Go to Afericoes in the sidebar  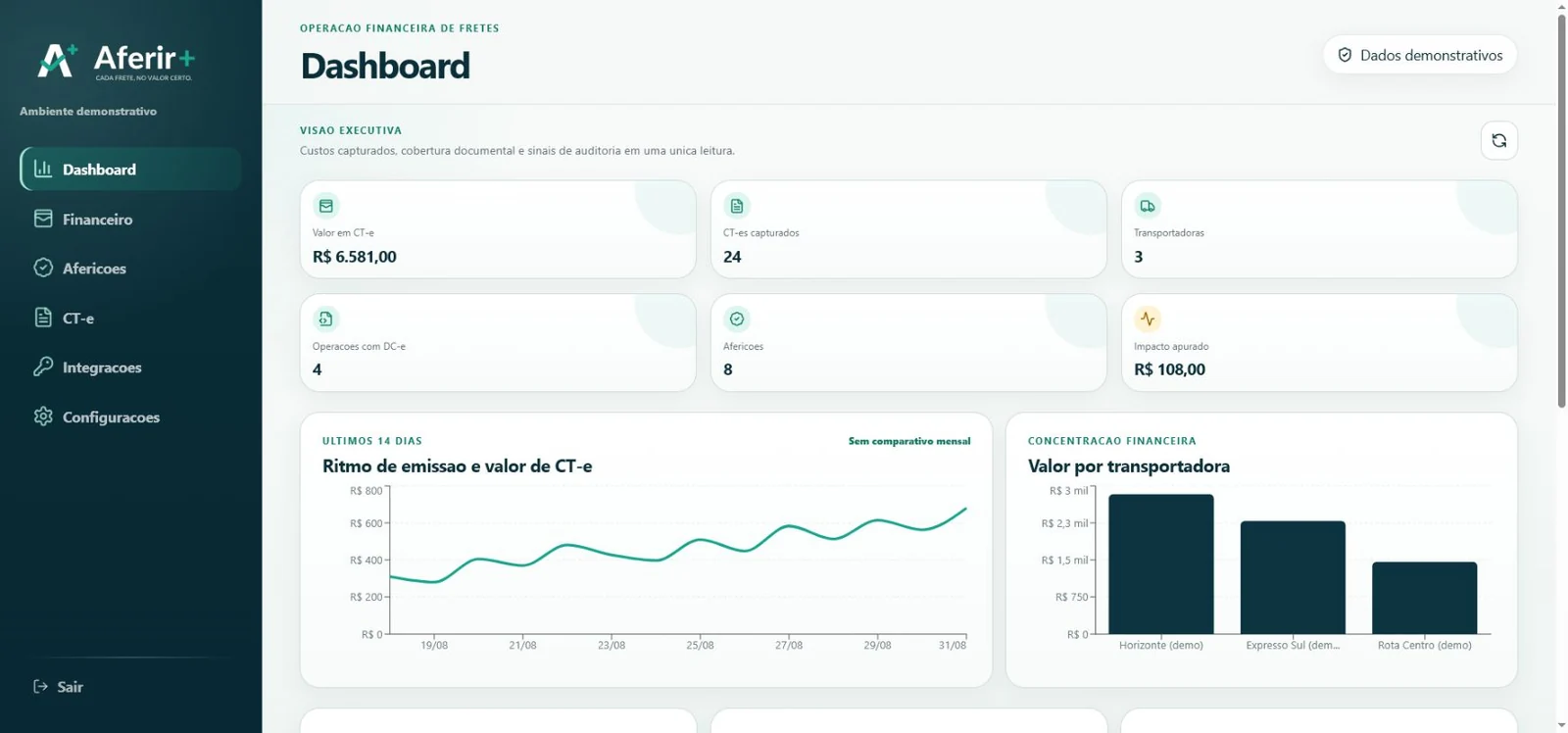[x=130, y=268]
